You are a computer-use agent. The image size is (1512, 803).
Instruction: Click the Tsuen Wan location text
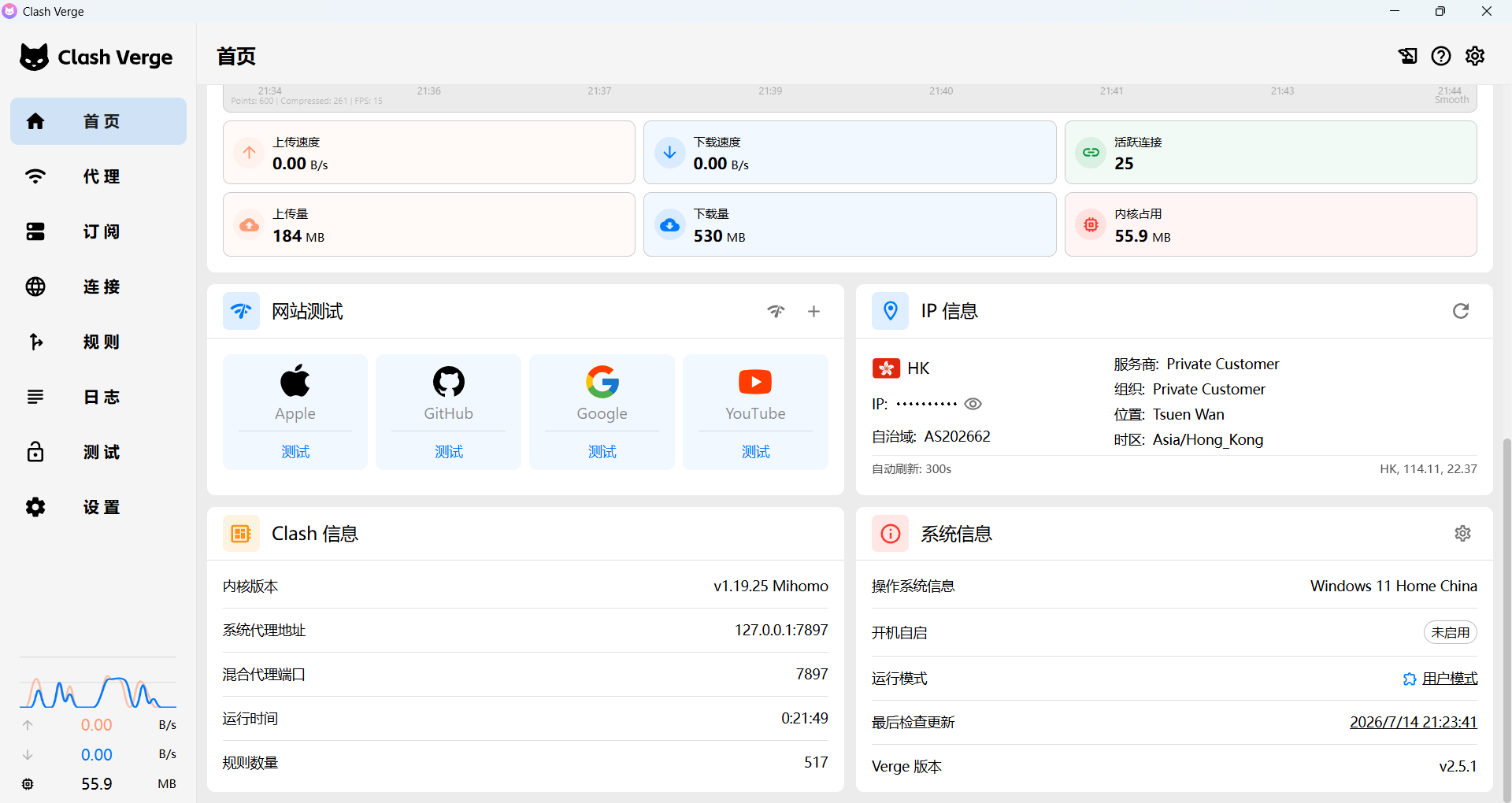(1188, 414)
